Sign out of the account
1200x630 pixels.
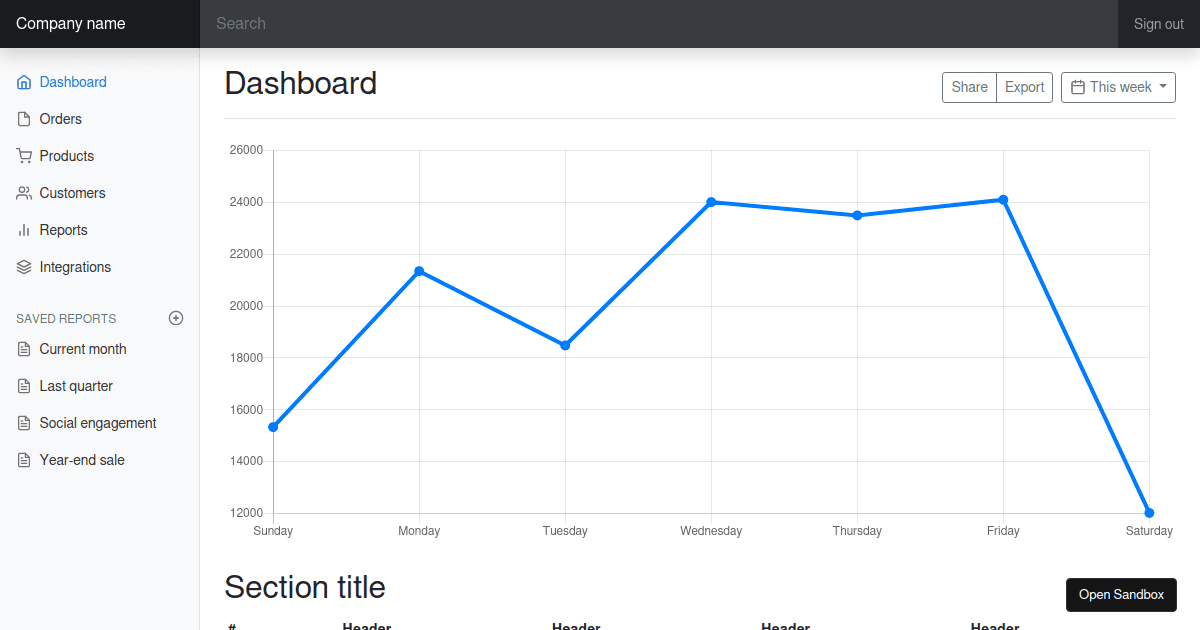pos(1158,24)
